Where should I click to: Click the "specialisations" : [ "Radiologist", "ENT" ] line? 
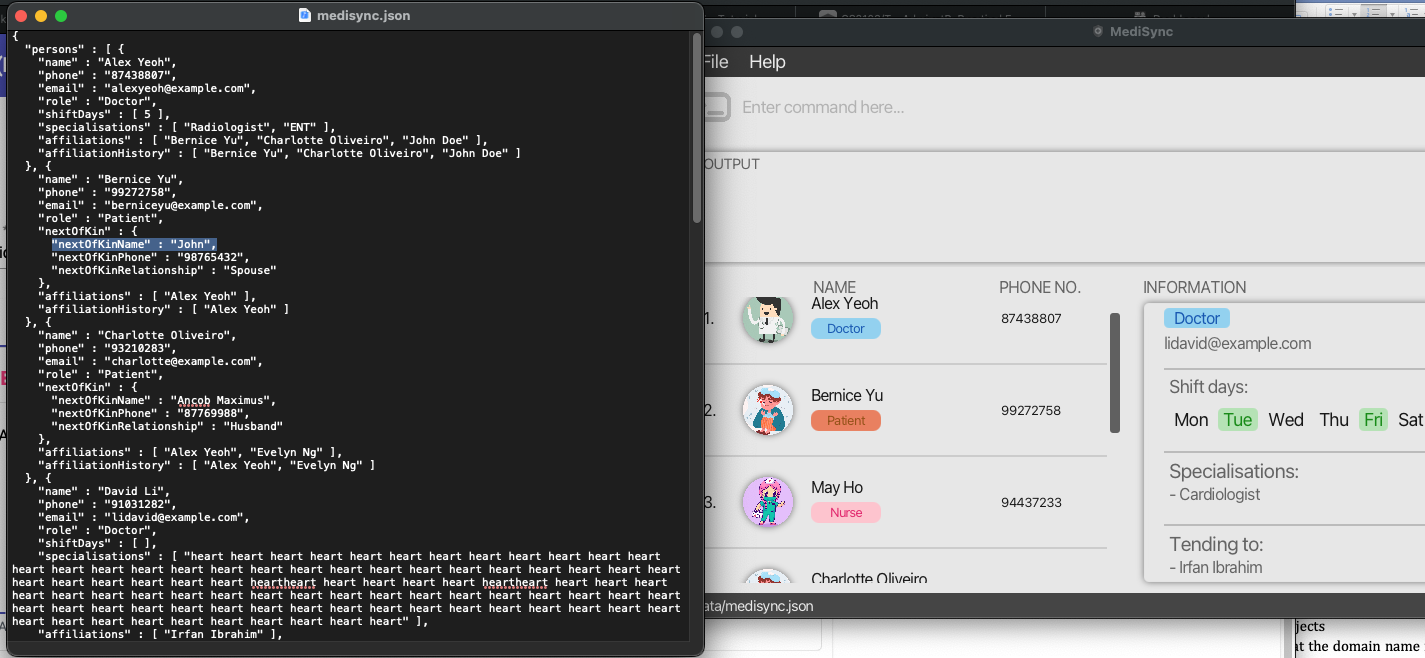187,127
